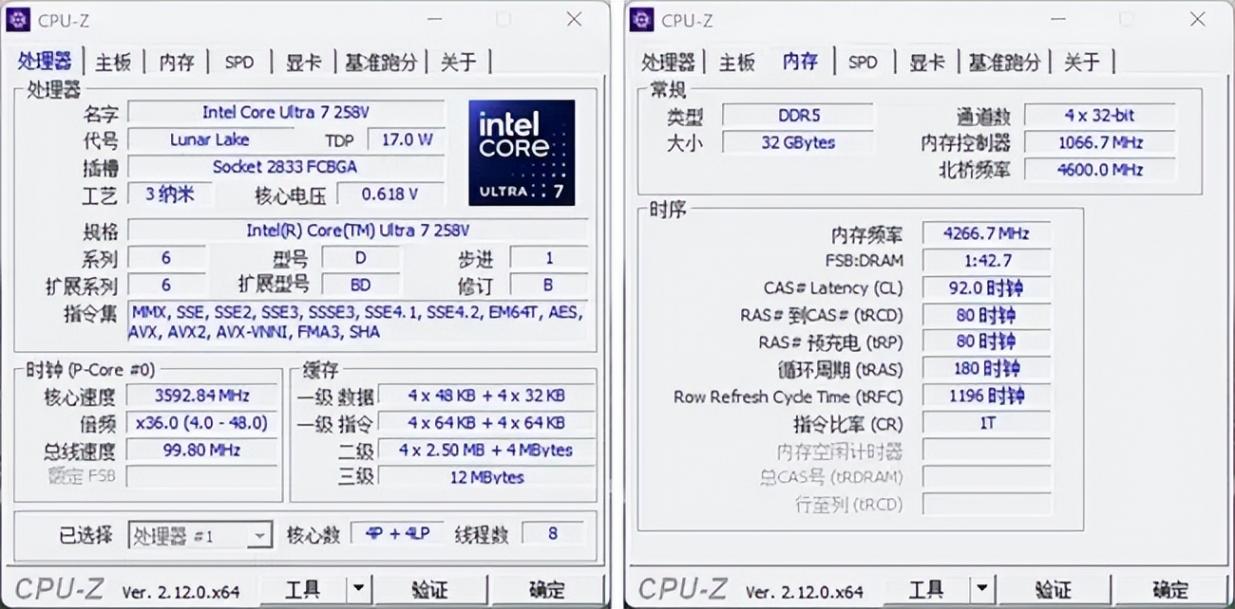The width and height of the screenshot is (1235, 609).
Task: Minimize the right CPU-Z window
Action: click(x=1060, y=20)
